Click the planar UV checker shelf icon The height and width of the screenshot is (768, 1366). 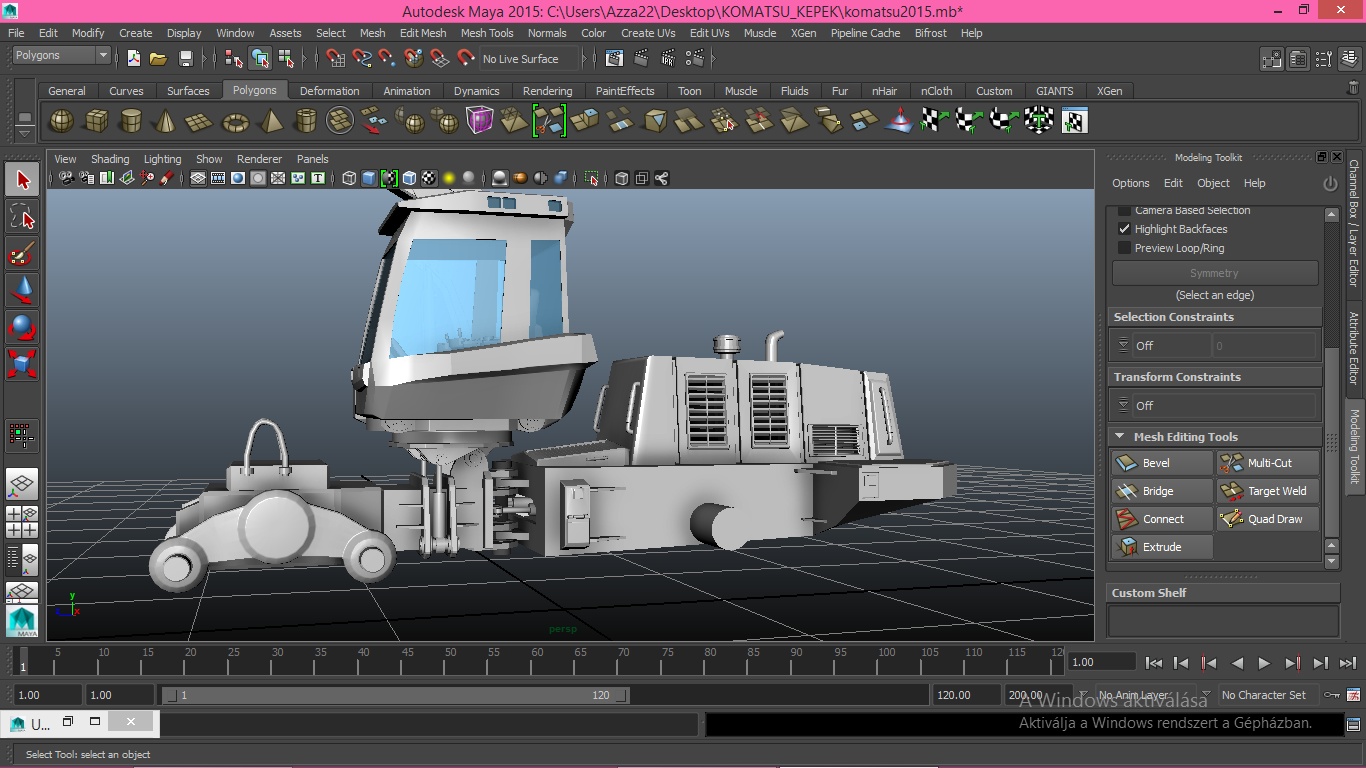934,121
